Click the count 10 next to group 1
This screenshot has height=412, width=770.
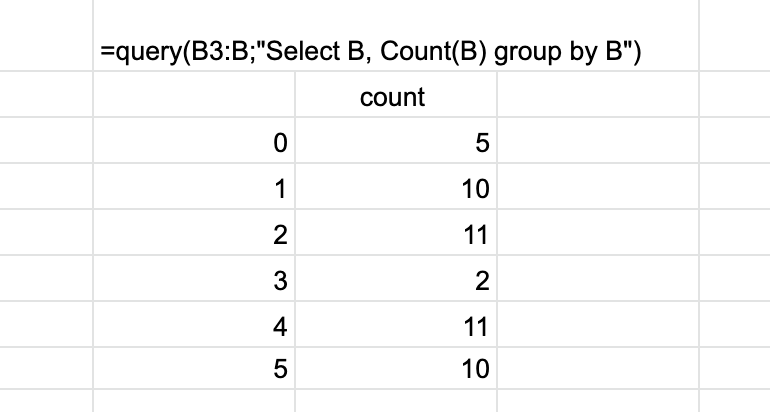(x=396, y=186)
